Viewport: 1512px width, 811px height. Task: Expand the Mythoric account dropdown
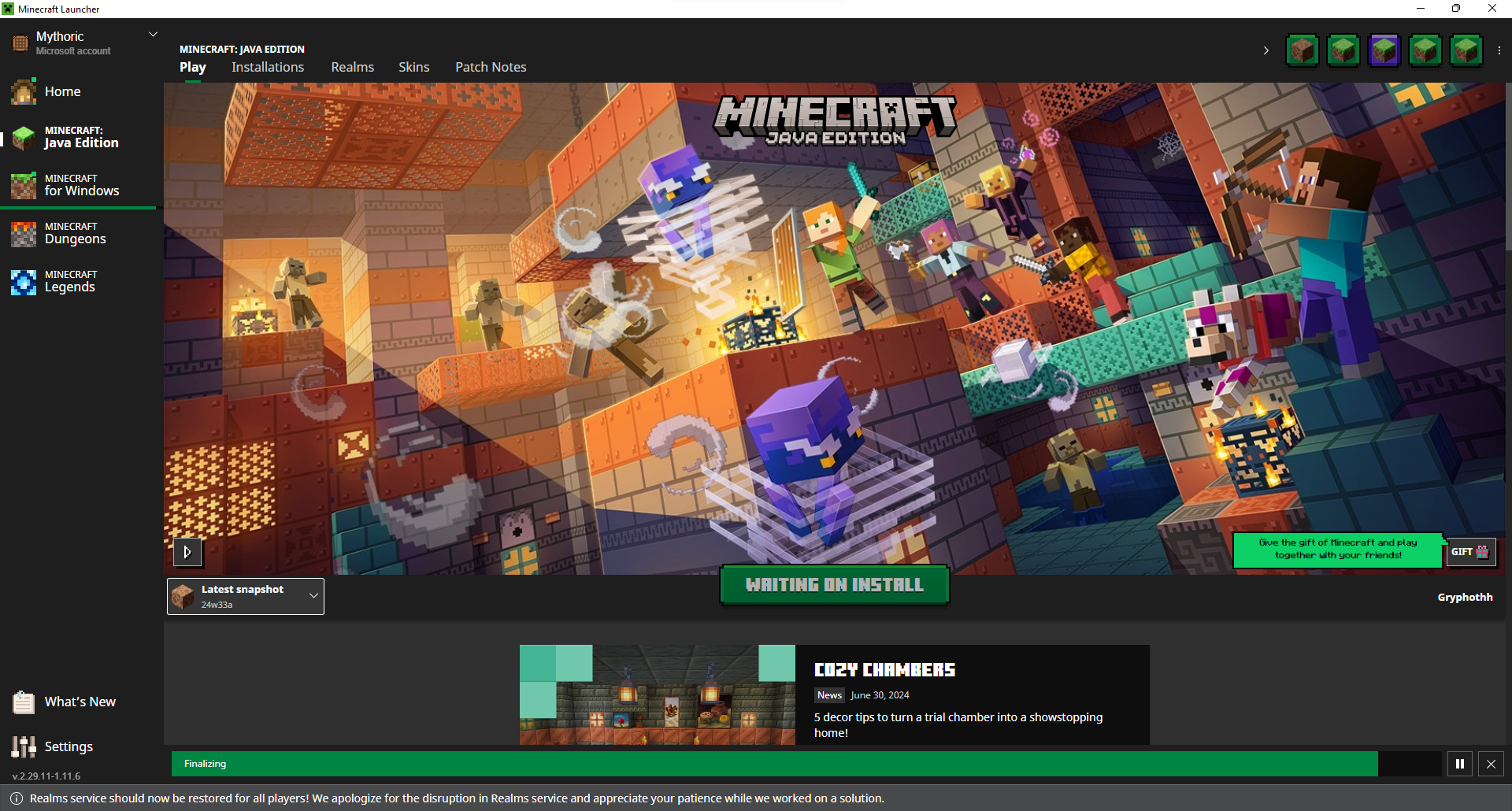click(x=154, y=35)
